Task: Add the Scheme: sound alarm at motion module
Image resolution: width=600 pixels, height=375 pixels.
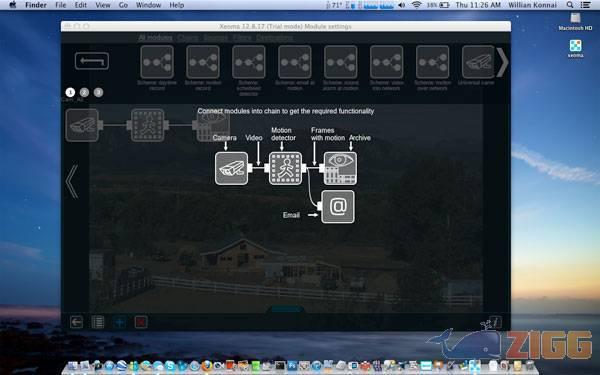Action: pyautogui.click(x=341, y=62)
